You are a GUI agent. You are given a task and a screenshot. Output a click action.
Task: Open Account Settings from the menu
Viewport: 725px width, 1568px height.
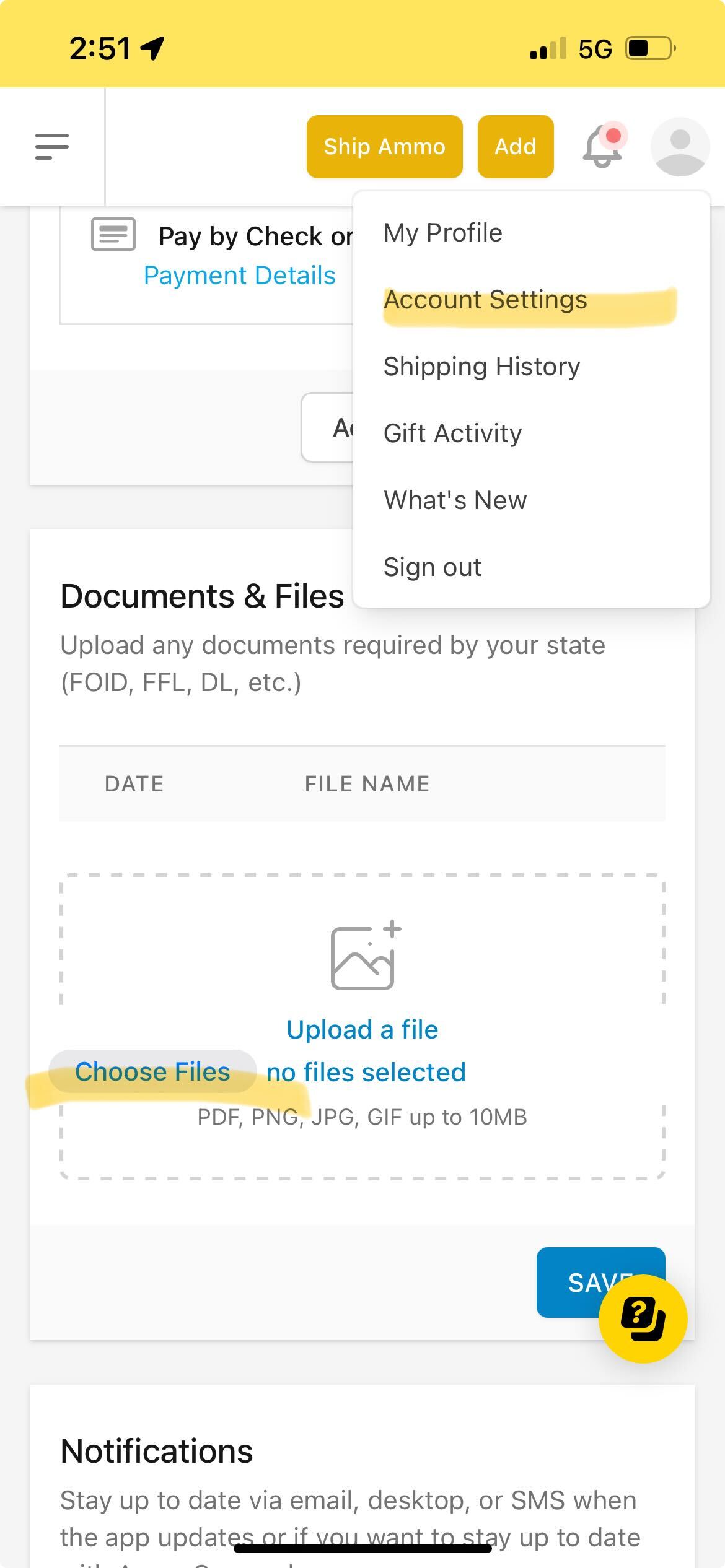(485, 300)
